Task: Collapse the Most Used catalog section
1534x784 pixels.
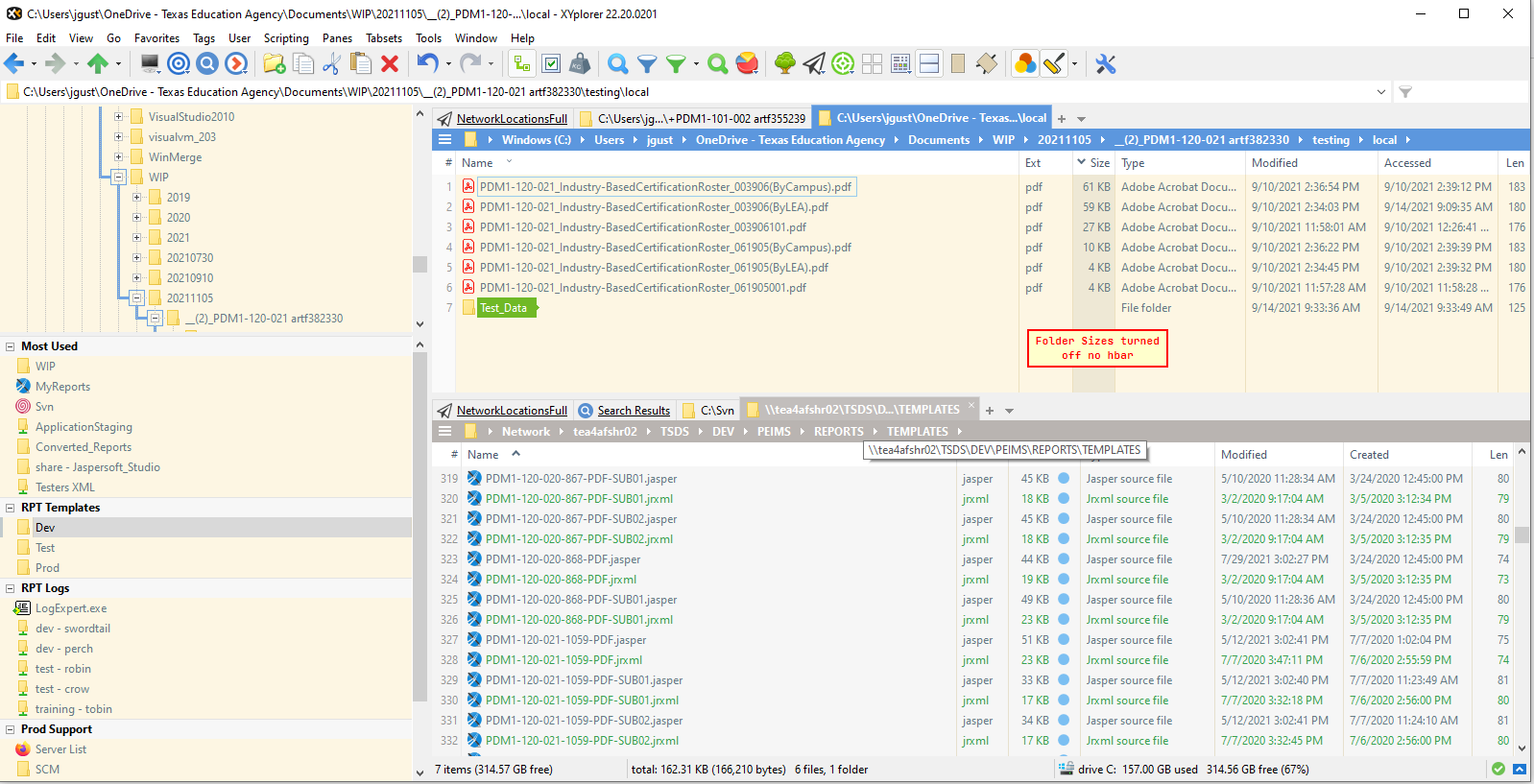Action: [x=11, y=346]
